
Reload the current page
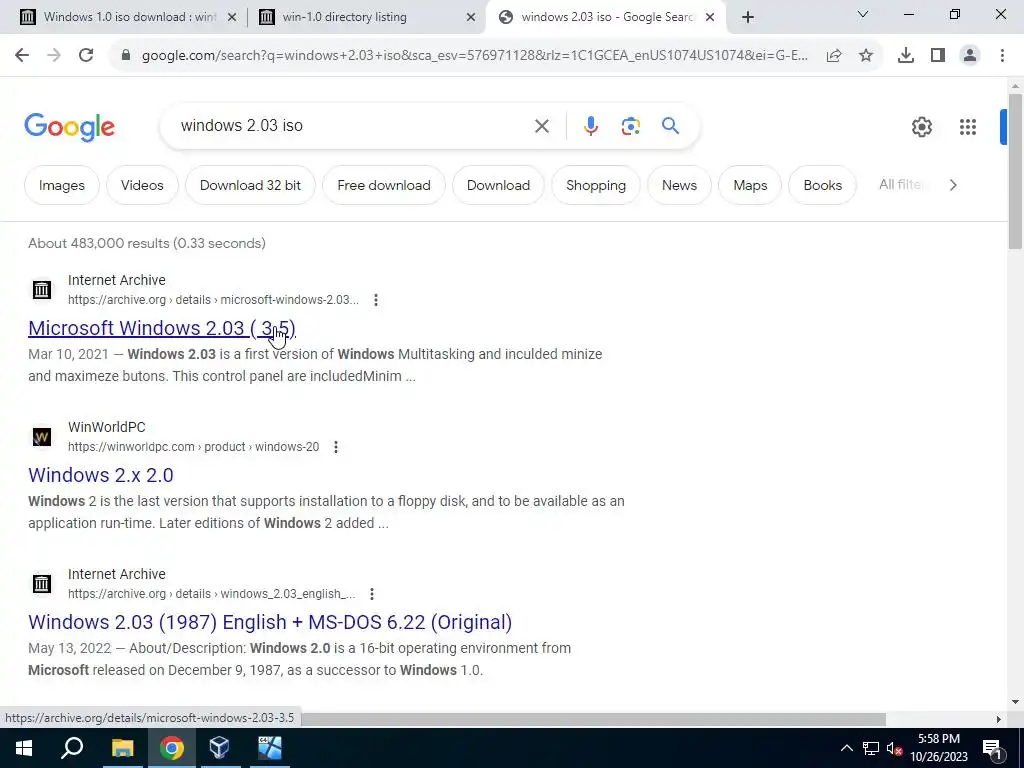pyautogui.click(x=86, y=56)
